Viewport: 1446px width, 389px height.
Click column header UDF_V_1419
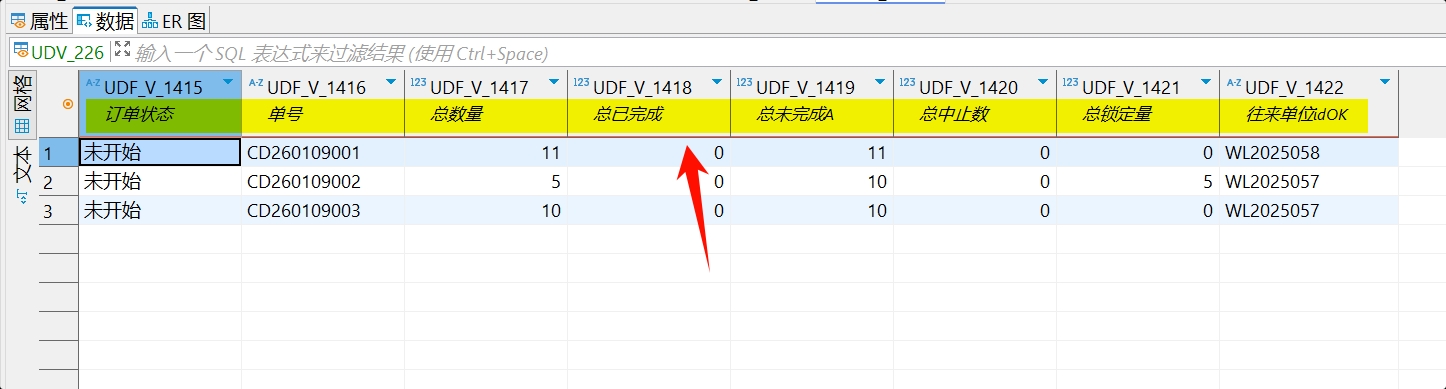(805, 88)
